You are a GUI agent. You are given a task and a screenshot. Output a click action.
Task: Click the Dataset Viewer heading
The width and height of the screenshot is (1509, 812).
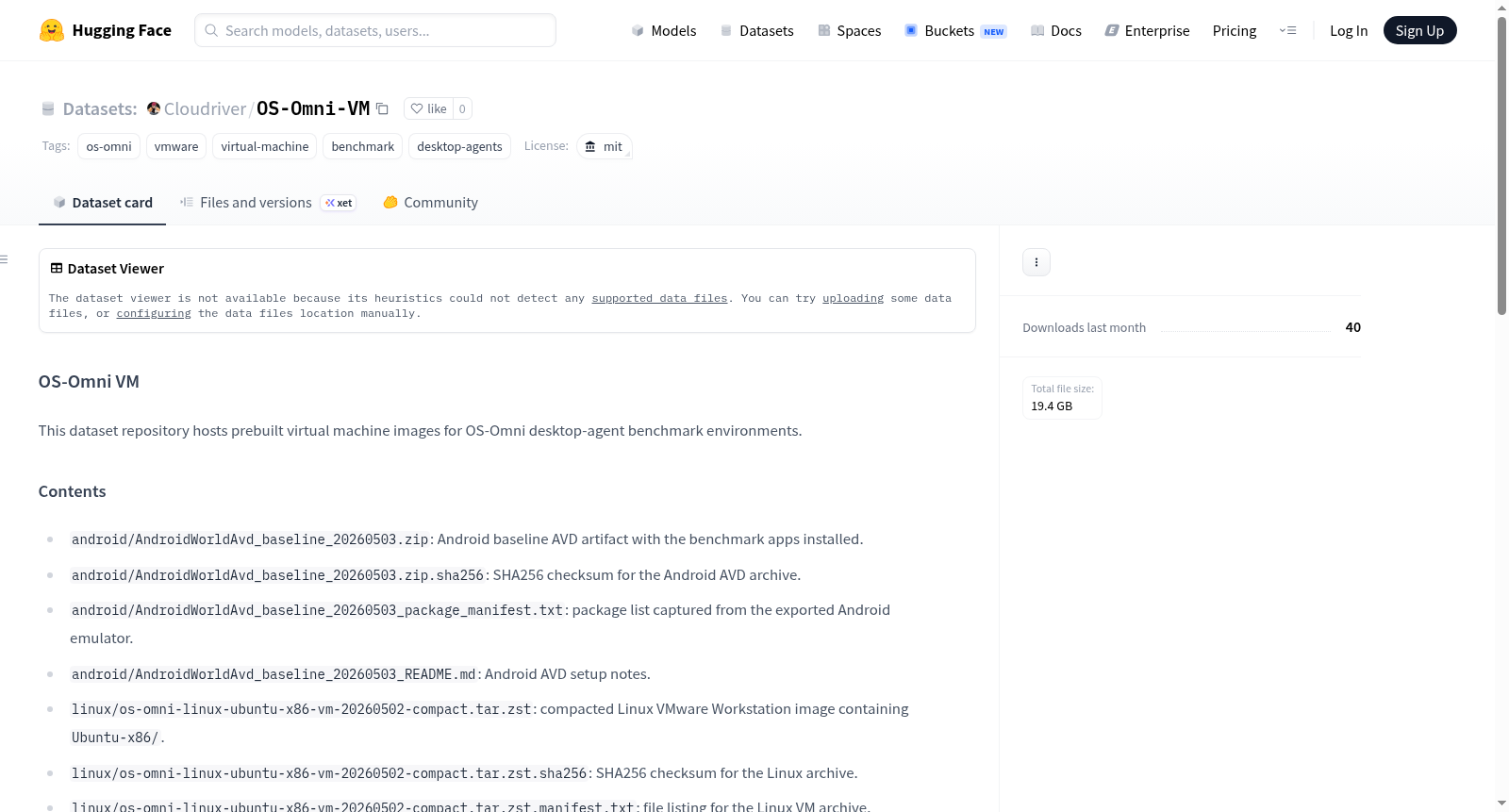[x=116, y=269]
